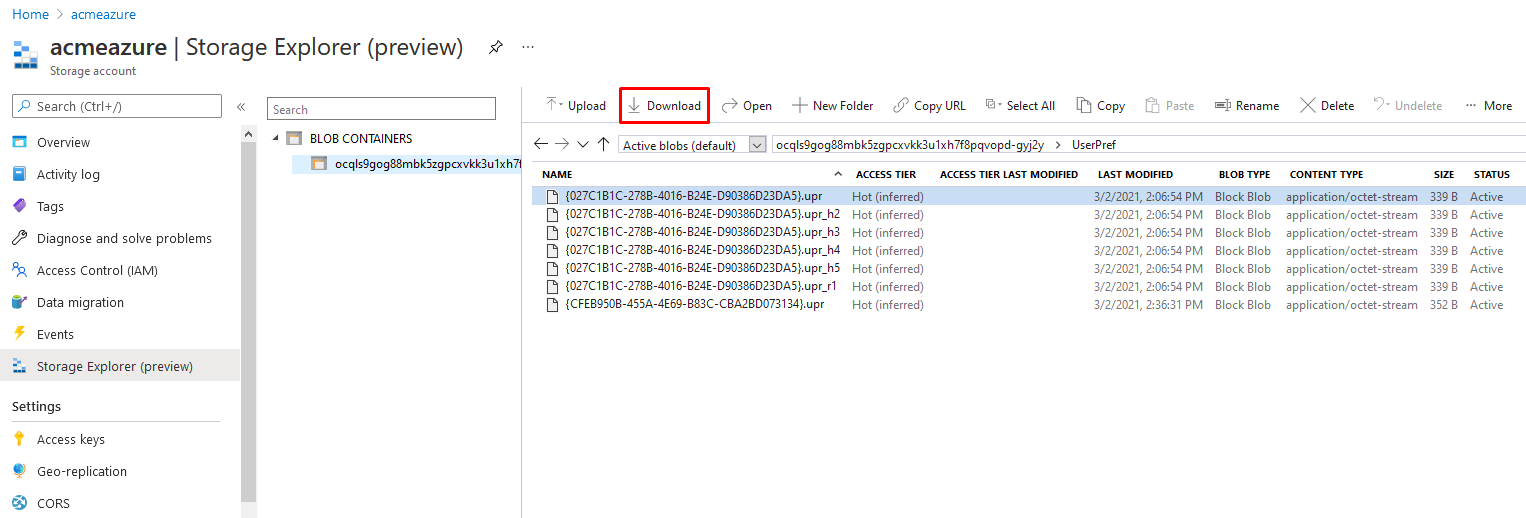Sort by SIZE column header
1526x518 pixels.
point(1444,174)
